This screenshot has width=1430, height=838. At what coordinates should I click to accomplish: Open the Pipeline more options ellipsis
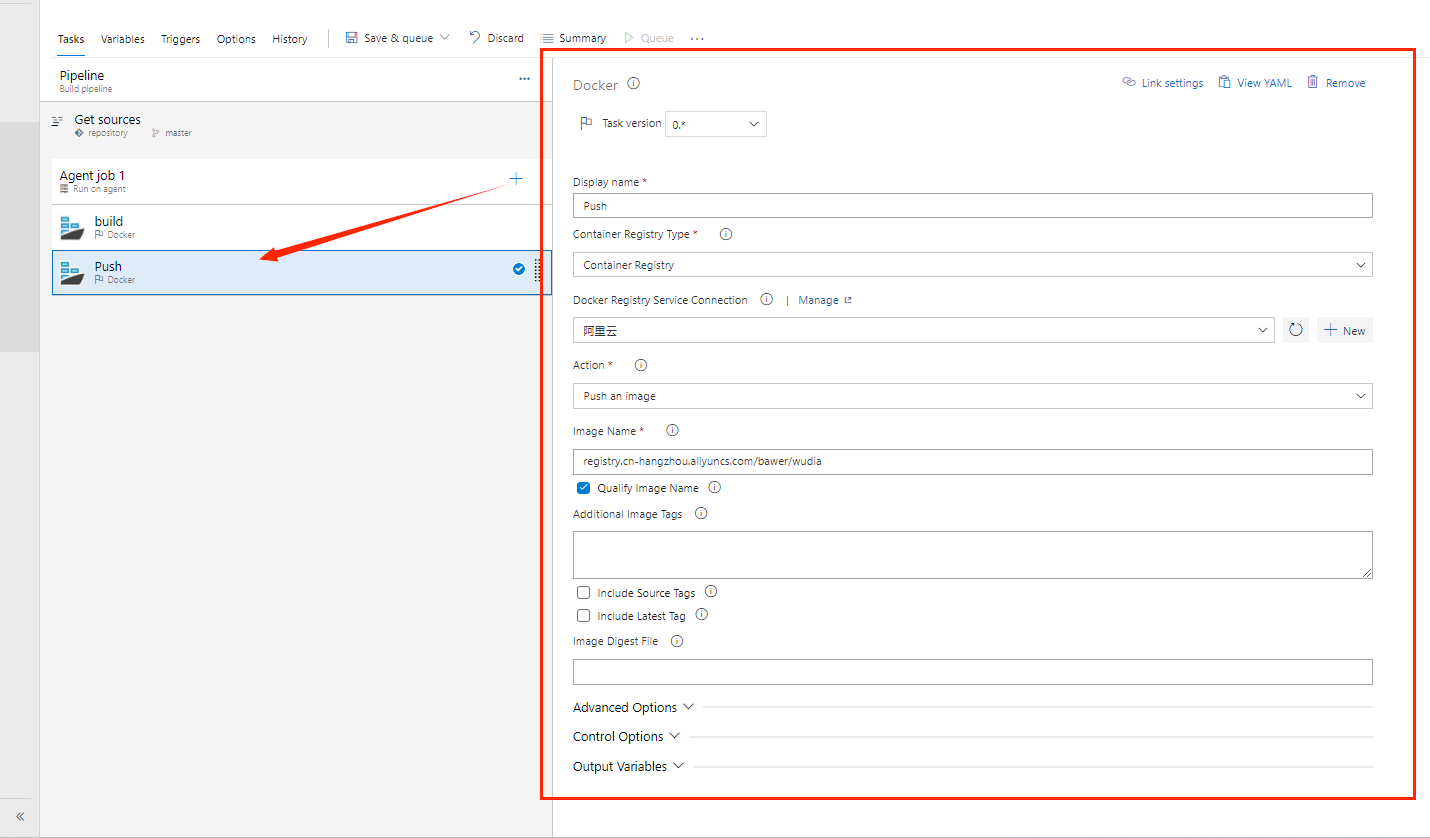pyautogui.click(x=524, y=79)
